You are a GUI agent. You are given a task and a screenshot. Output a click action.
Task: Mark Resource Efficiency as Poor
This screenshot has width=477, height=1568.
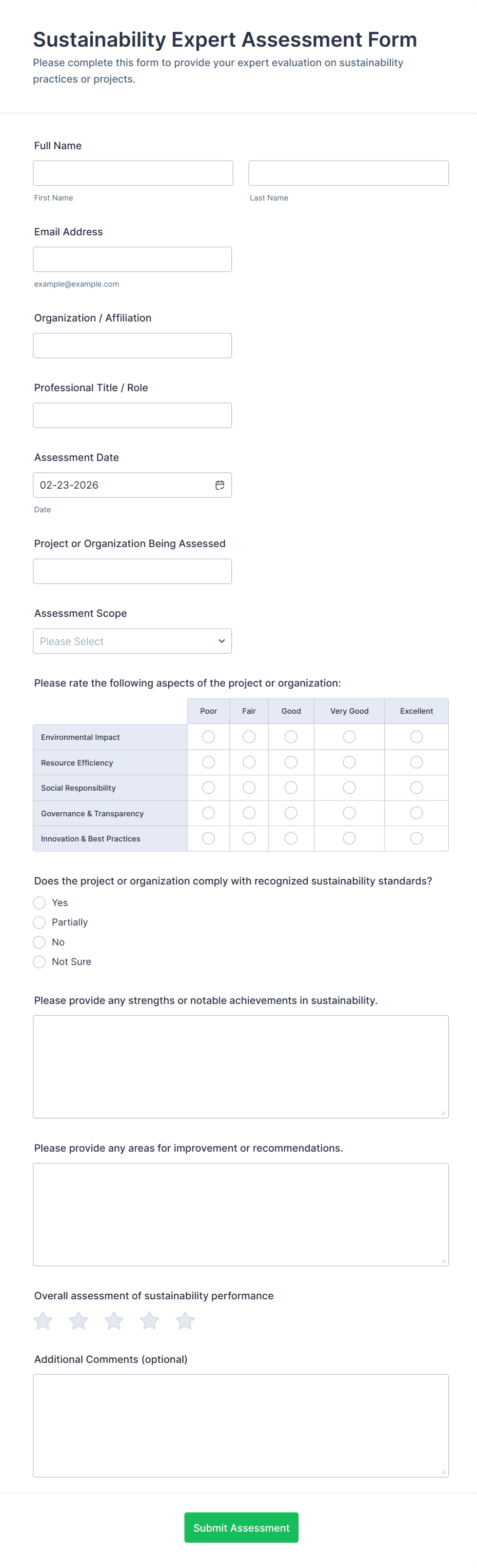tap(208, 762)
